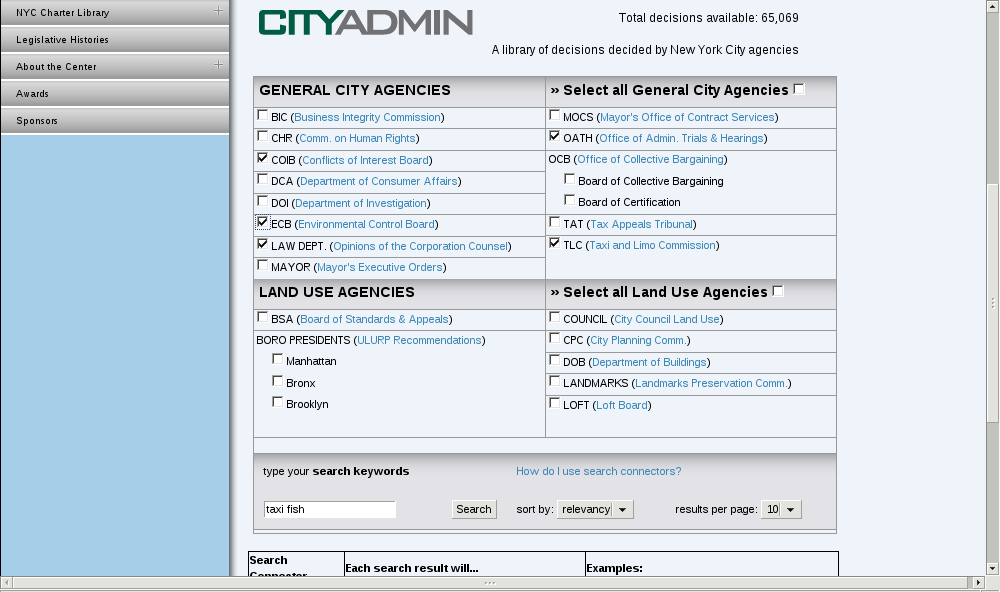Screen dimensions: 1000x592
Task: Check the BSA checkbox
Action: click(262, 317)
